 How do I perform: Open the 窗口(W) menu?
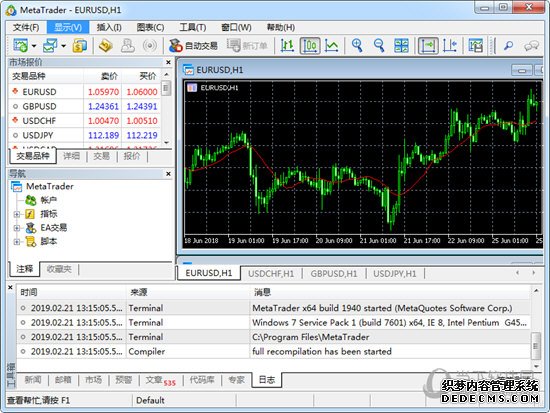tap(236, 27)
